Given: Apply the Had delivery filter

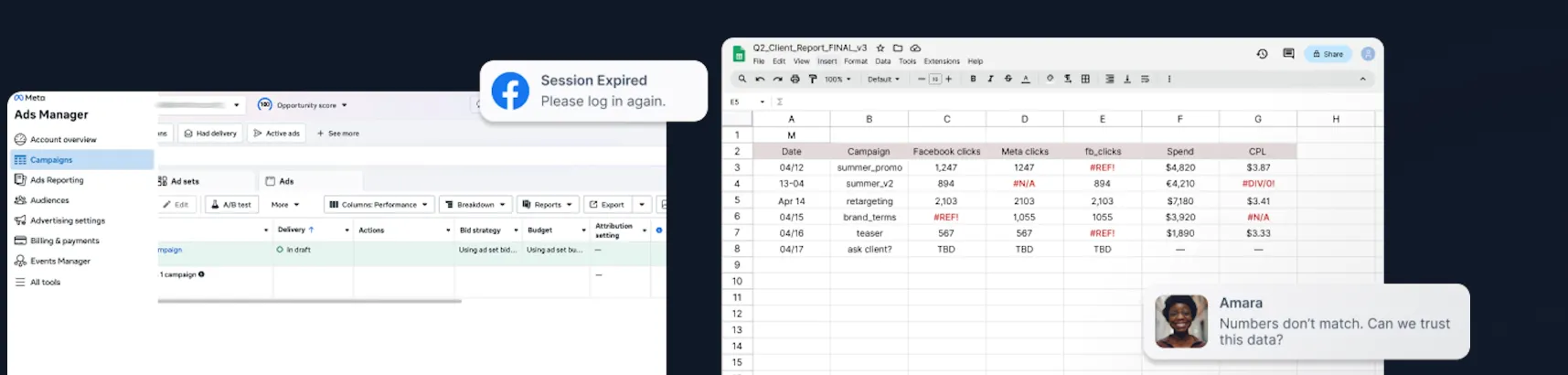Looking at the screenshot, I should click(210, 134).
